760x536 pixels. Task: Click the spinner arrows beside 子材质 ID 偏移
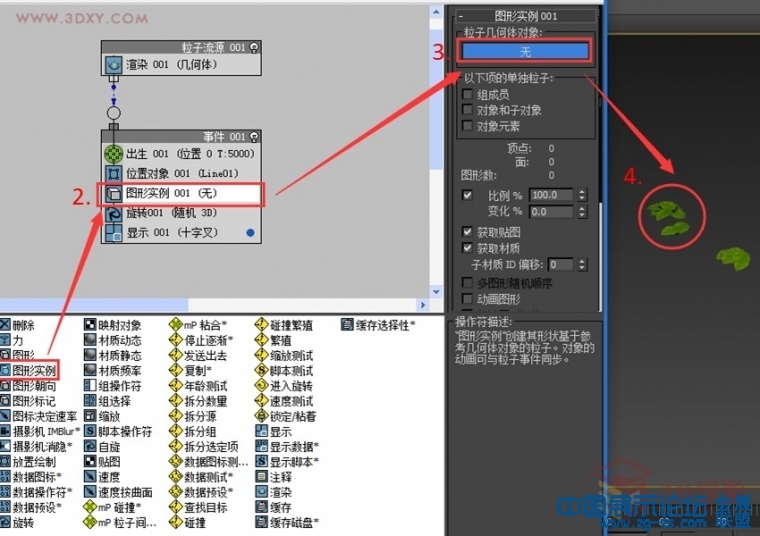point(582,264)
